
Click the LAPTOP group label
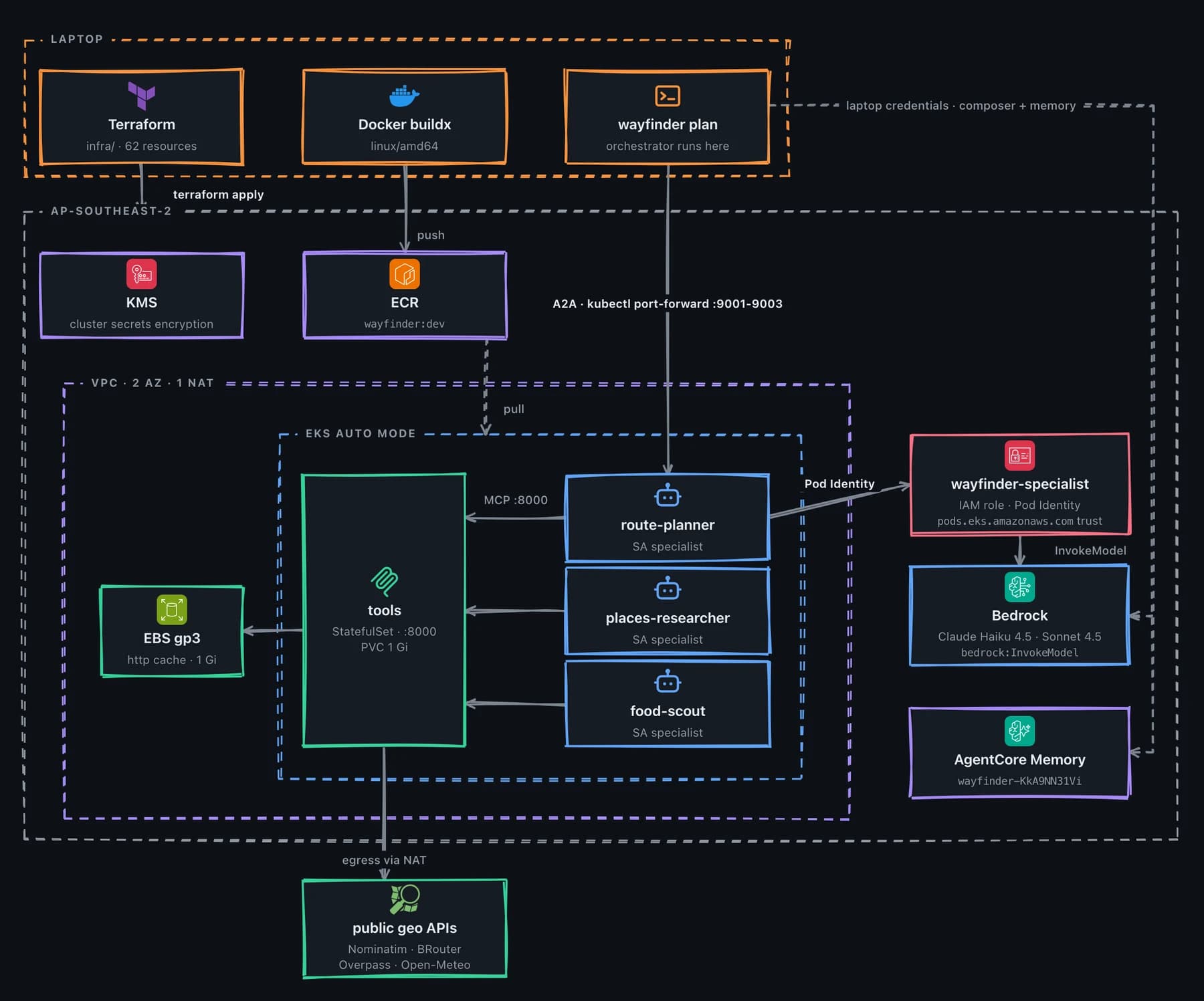click(x=77, y=39)
